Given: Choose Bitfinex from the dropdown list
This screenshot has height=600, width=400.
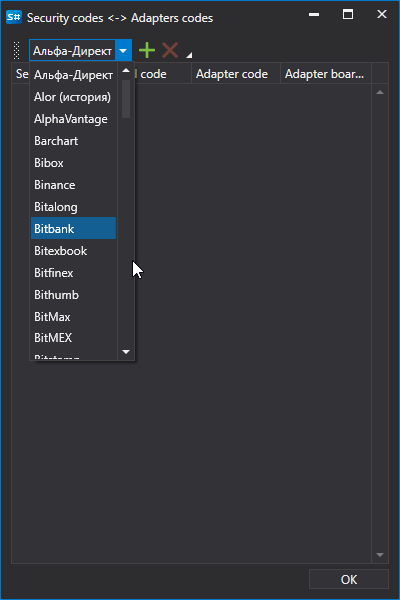Looking at the screenshot, I should 73,273.
